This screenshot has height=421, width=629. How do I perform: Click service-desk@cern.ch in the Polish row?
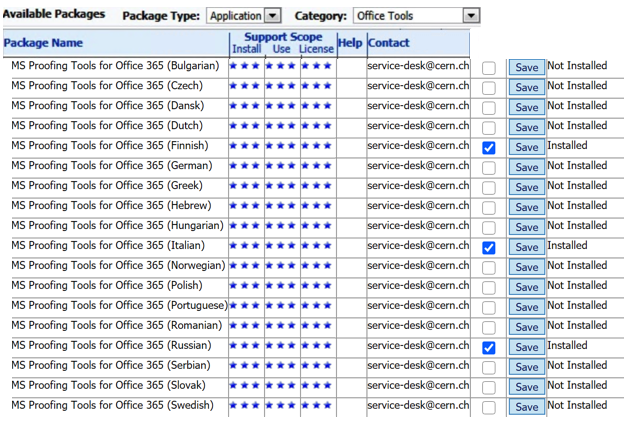click(x=418, y=286)
